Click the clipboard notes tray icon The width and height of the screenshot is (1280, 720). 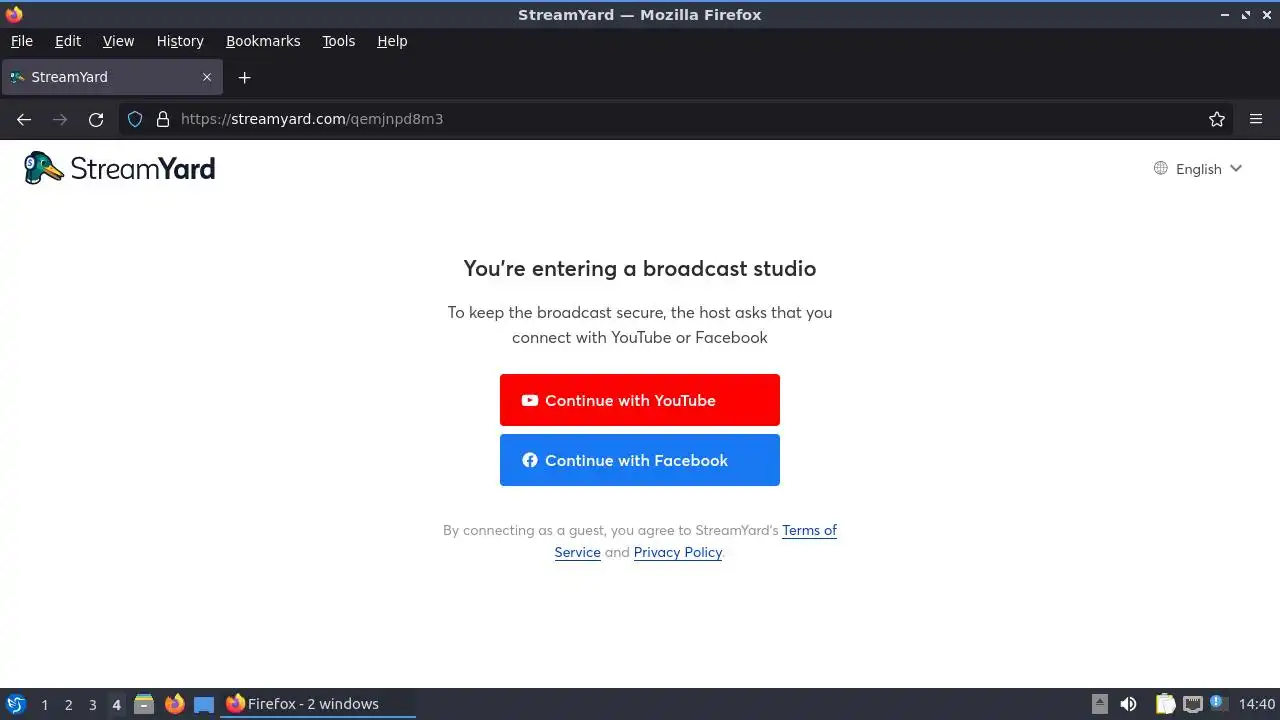(1165, 704)
